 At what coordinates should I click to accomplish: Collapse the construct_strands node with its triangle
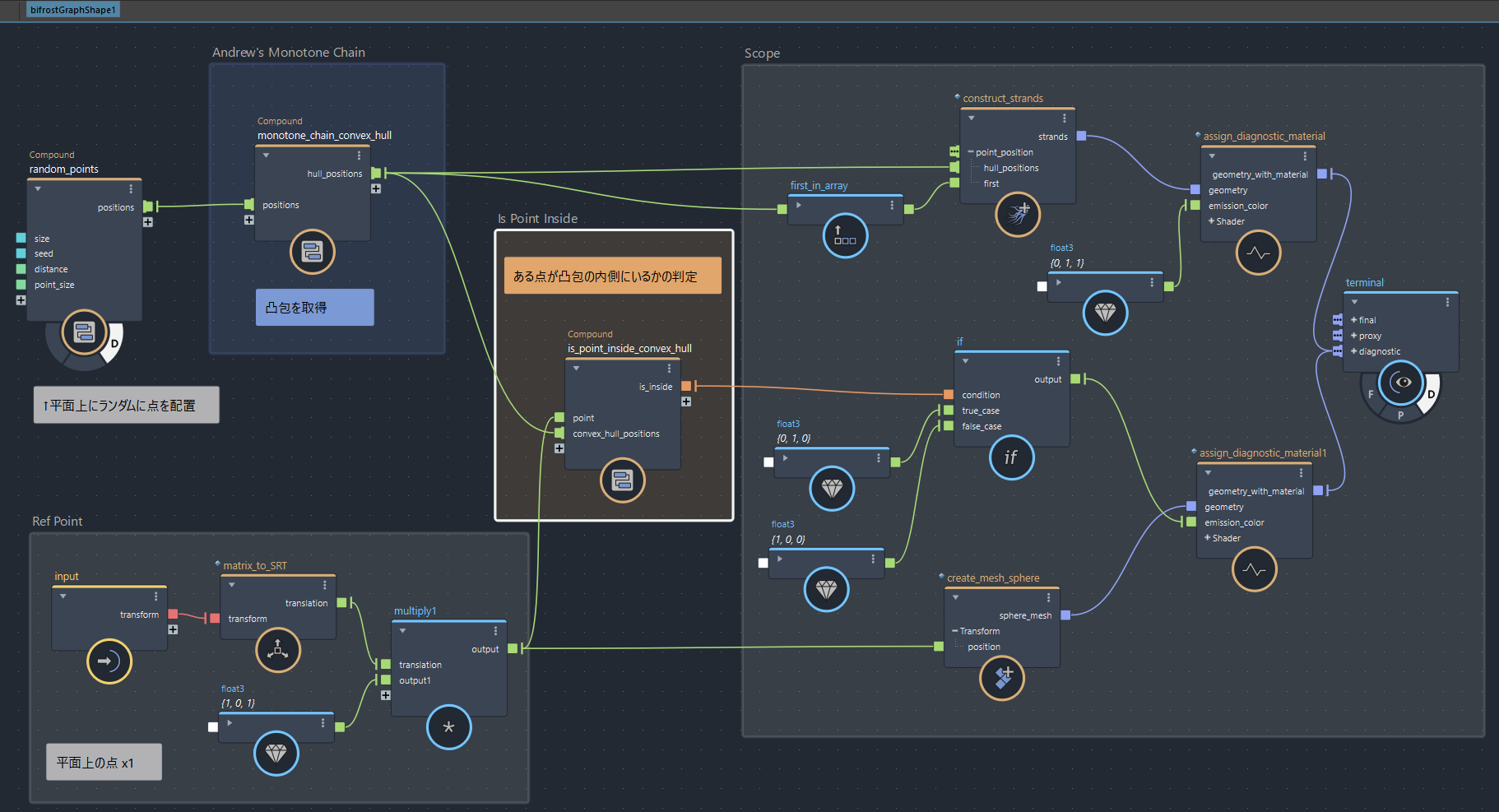point(972,118)
